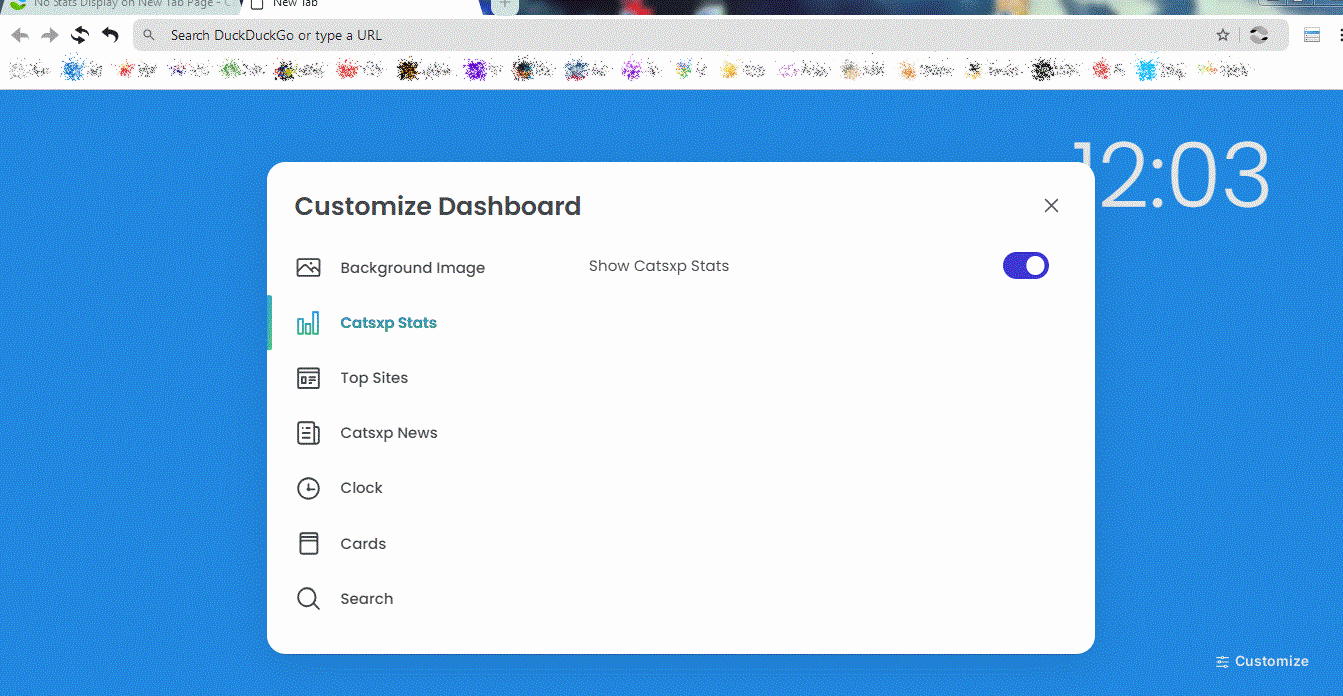
Task: Open the browser three-dot menu
Action: (1338, 35)
